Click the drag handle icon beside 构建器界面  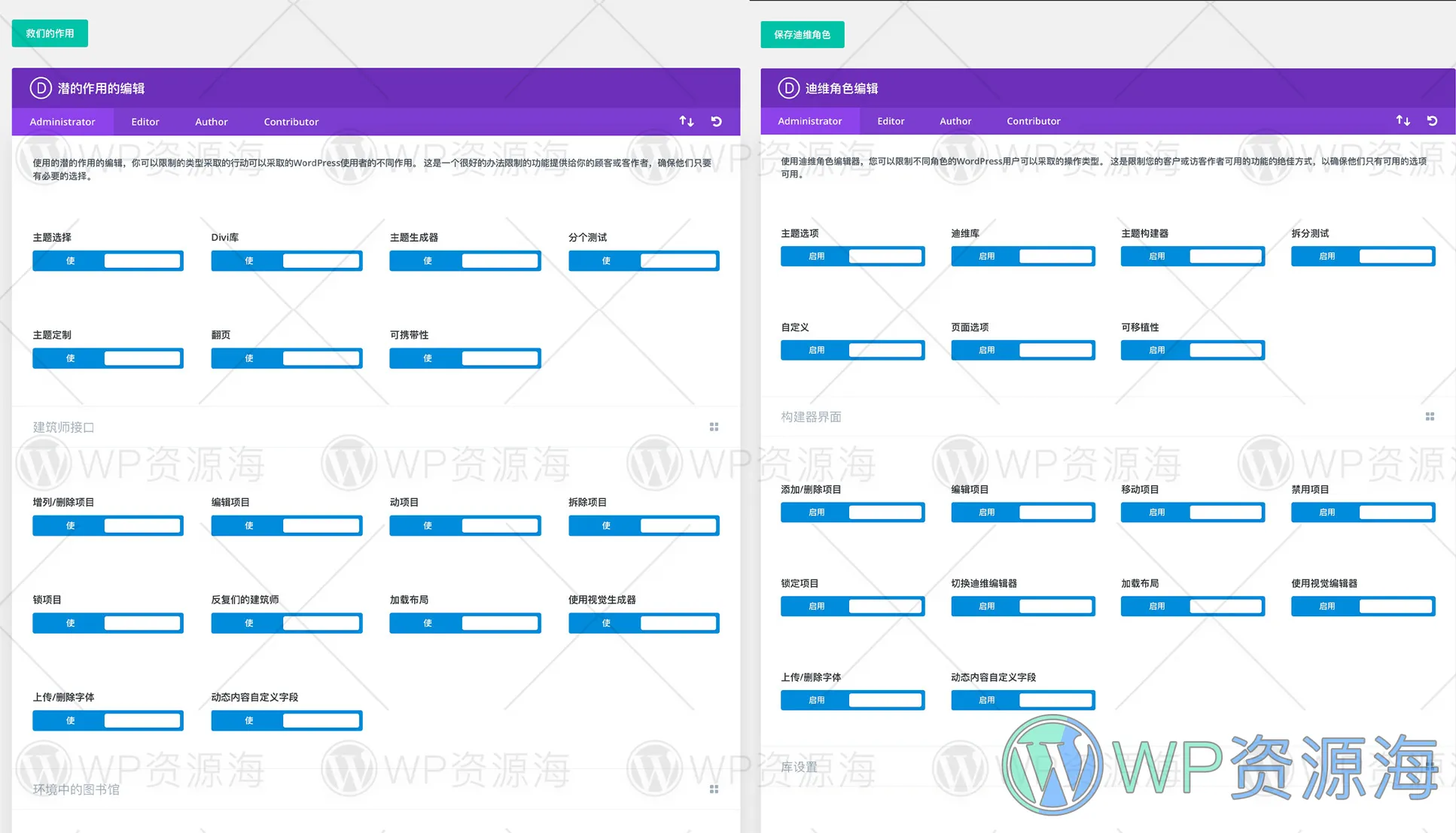(1430, 416)
